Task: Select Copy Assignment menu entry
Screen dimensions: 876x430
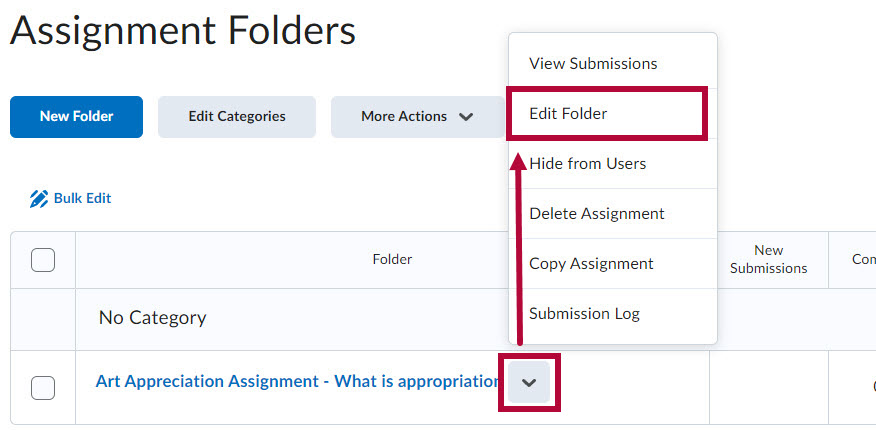Action: pos(591,263)
